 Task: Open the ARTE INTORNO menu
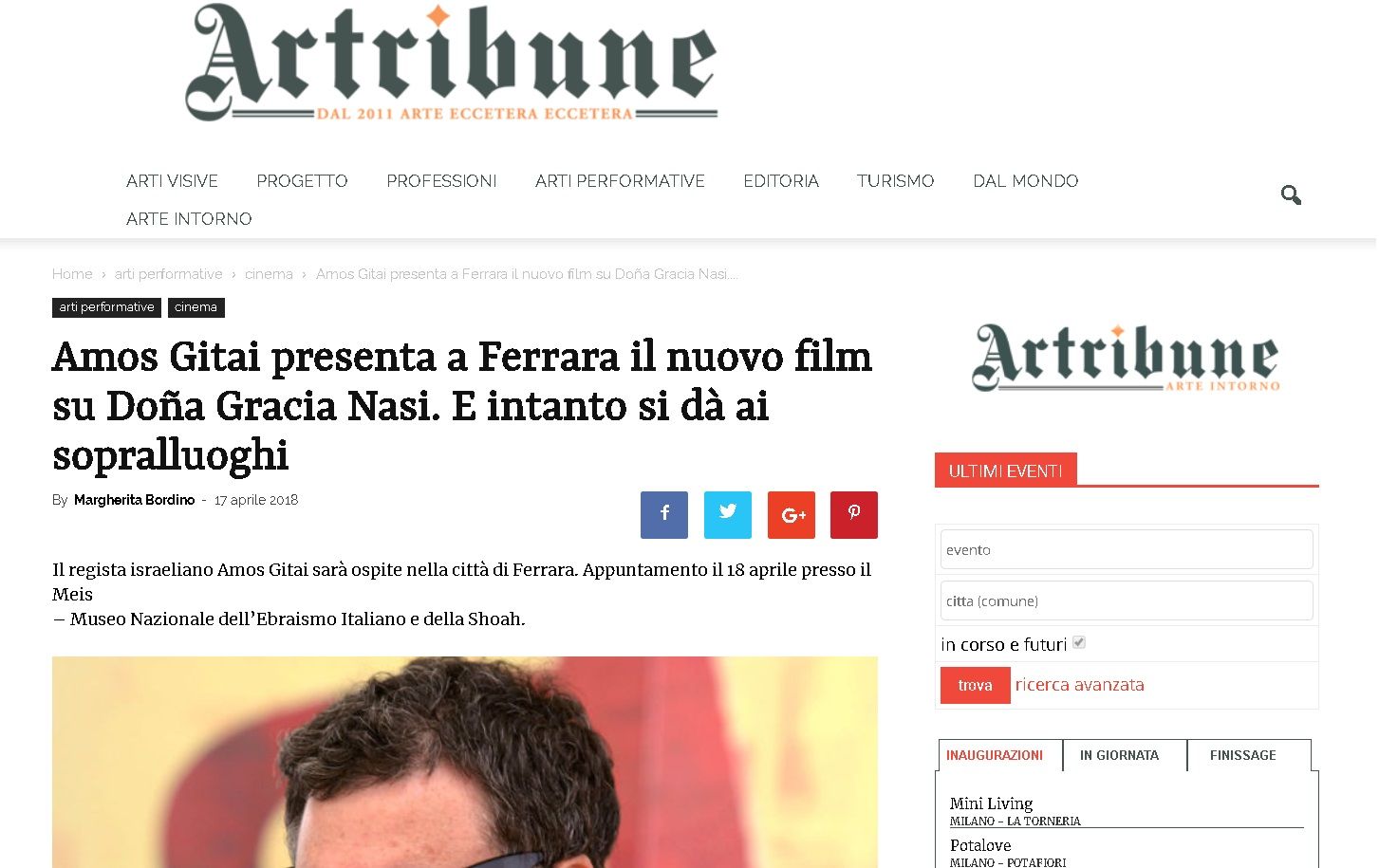188,218
